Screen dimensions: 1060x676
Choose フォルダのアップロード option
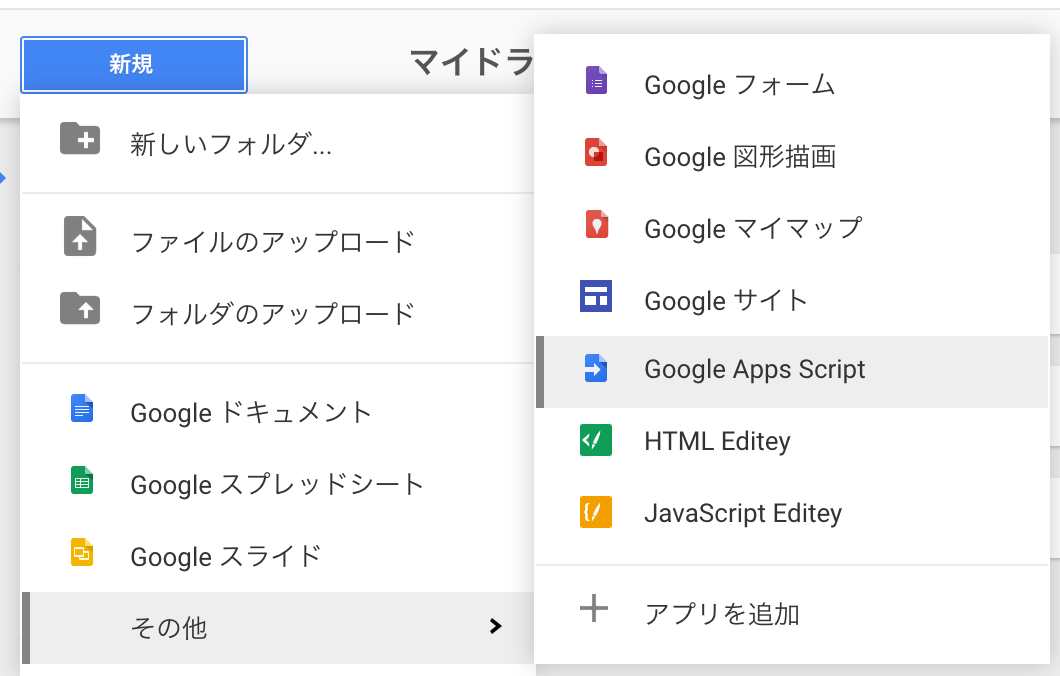pos(278,314)
